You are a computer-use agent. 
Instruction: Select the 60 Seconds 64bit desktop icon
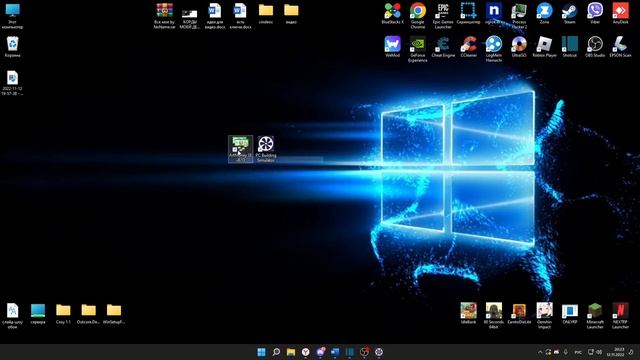(493, 316)
